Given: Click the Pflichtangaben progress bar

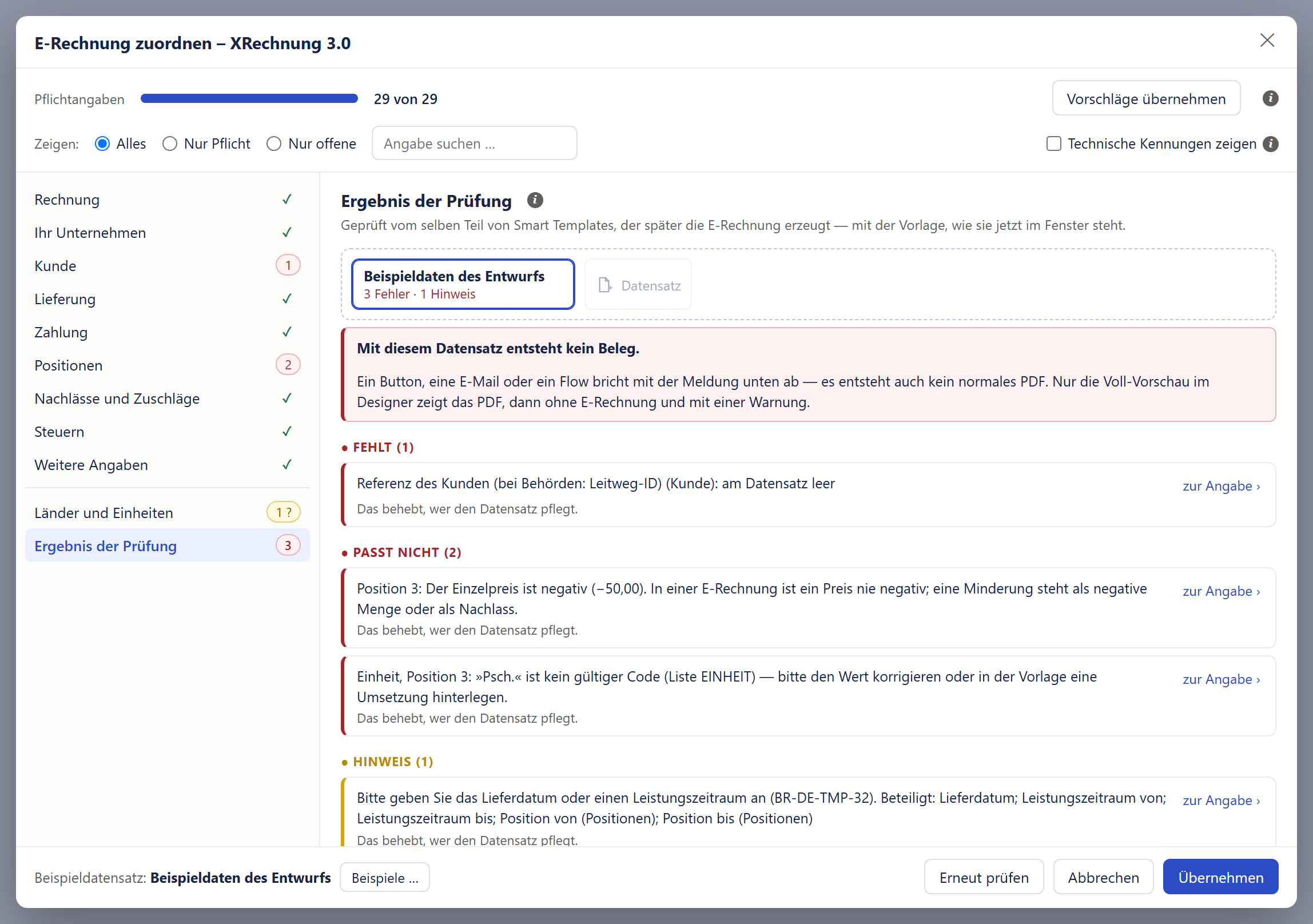Looking at the screenshot, I should pos(249,98).
